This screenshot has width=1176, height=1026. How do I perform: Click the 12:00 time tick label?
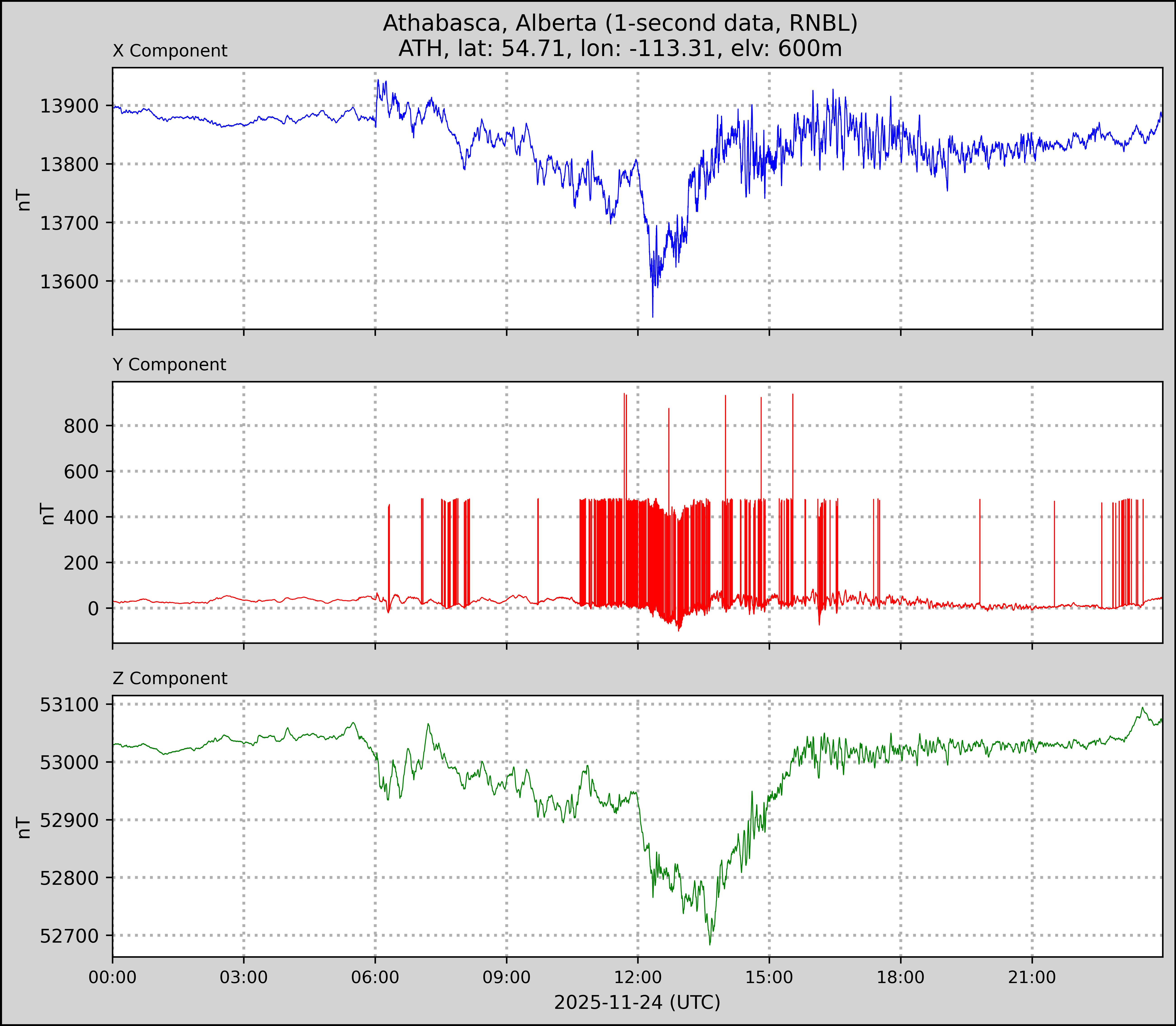coord(638,977)
